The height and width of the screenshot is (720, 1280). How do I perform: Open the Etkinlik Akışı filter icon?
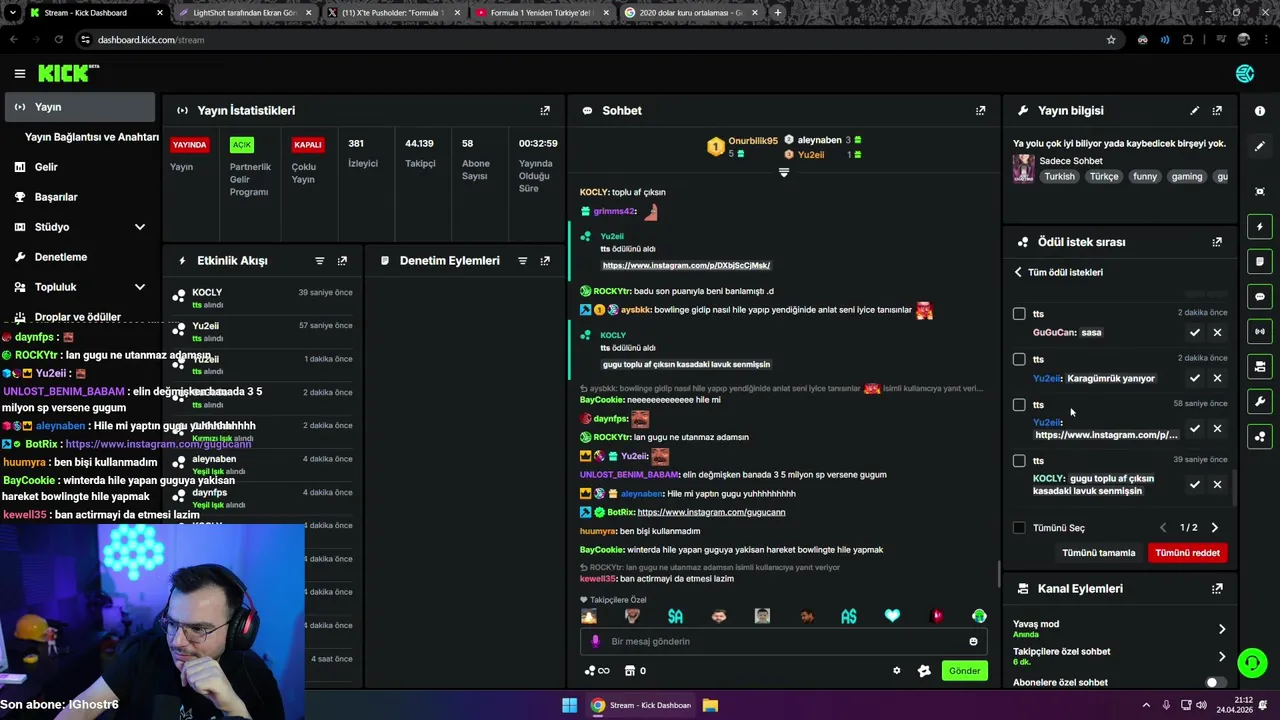click(x=320, y=261)
